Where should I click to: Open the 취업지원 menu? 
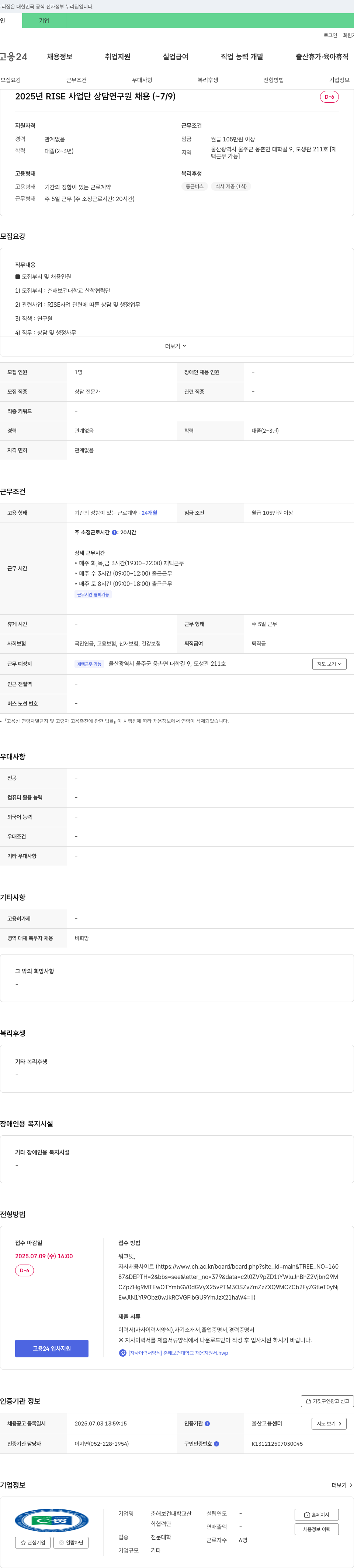coord(118,57)
